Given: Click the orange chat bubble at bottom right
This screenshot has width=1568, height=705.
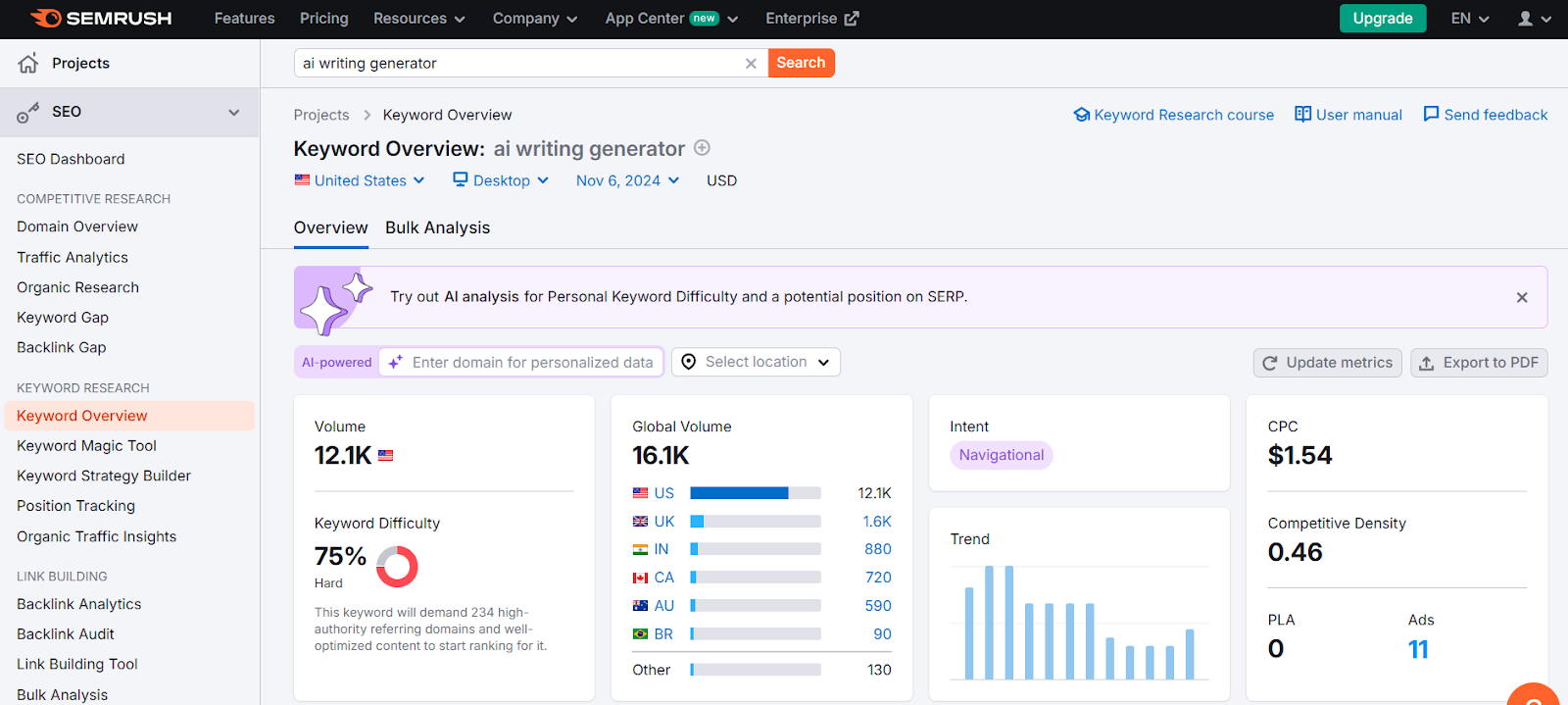Looking at the screenshot, I should point(1534,694).
